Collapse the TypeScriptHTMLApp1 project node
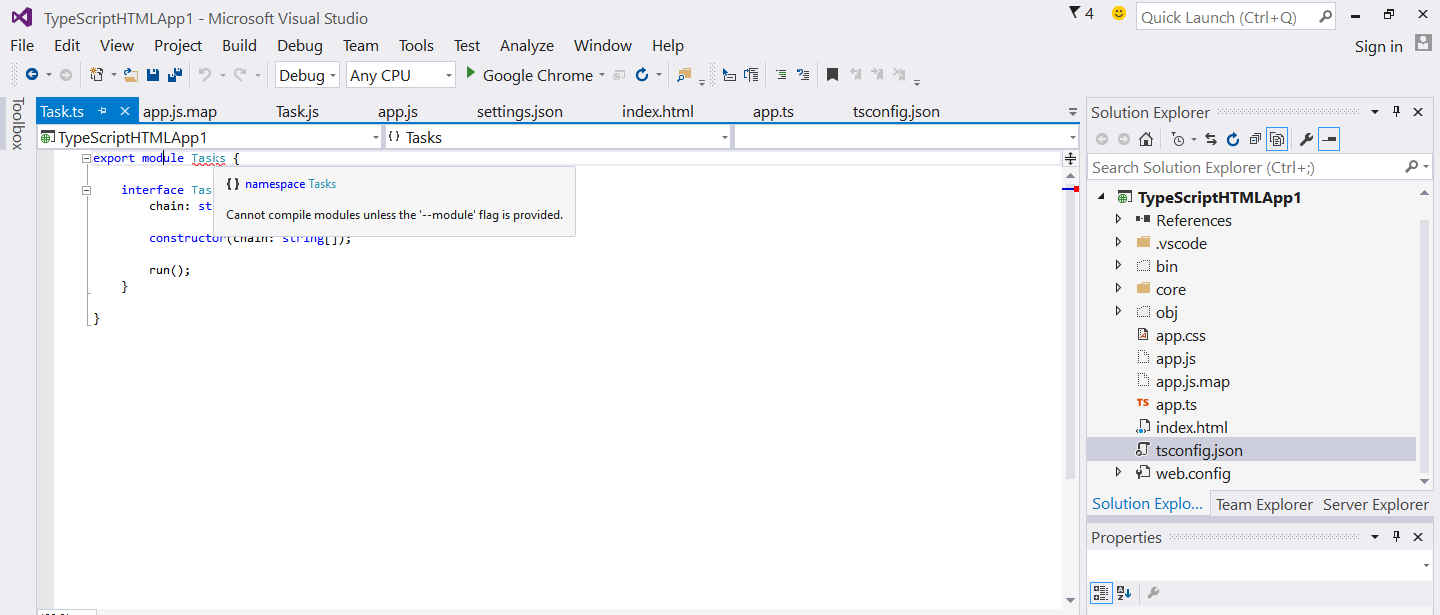 (x=1102, y=197)
